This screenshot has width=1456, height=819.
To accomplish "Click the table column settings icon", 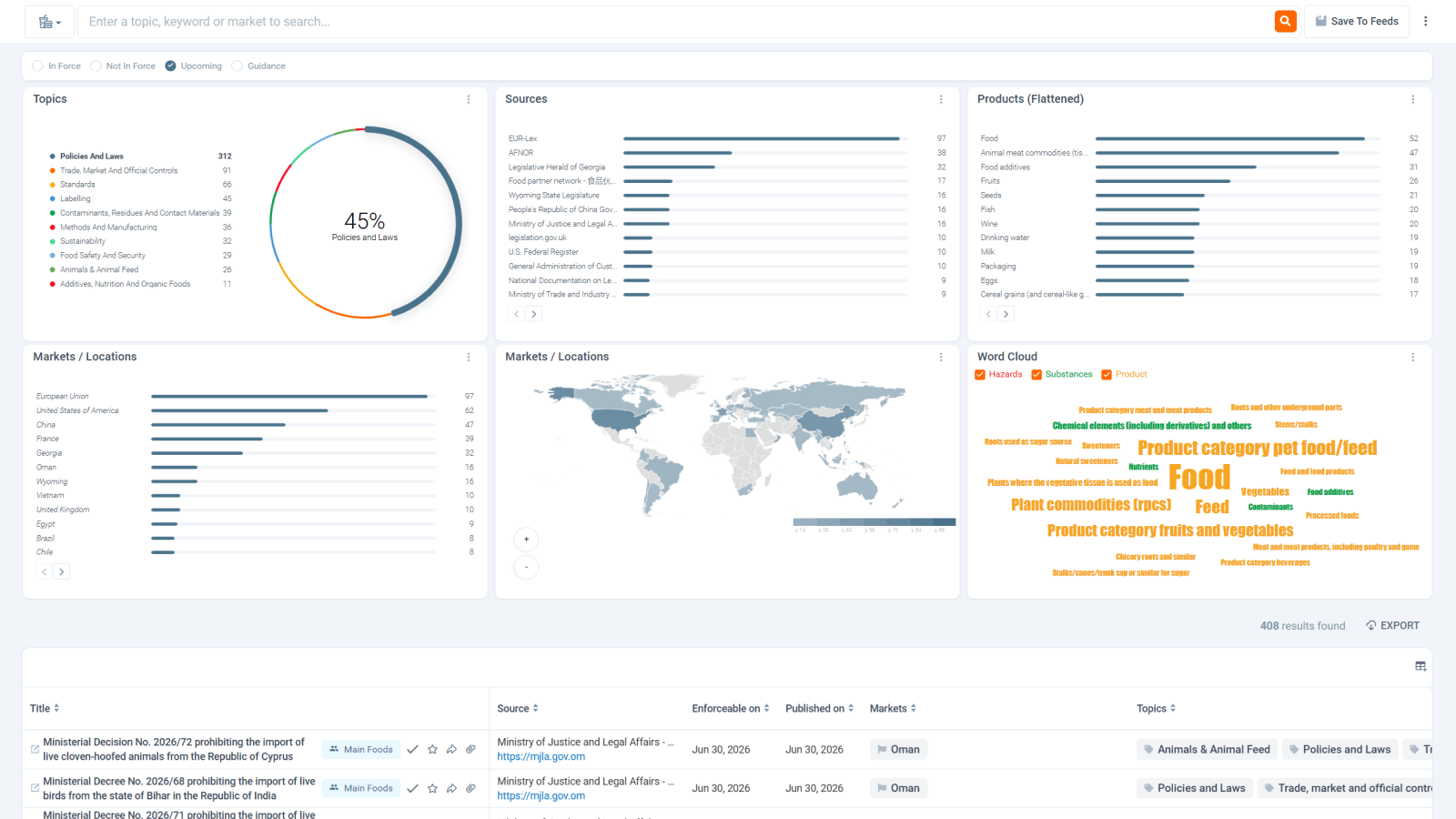I will pos(1420,666).
